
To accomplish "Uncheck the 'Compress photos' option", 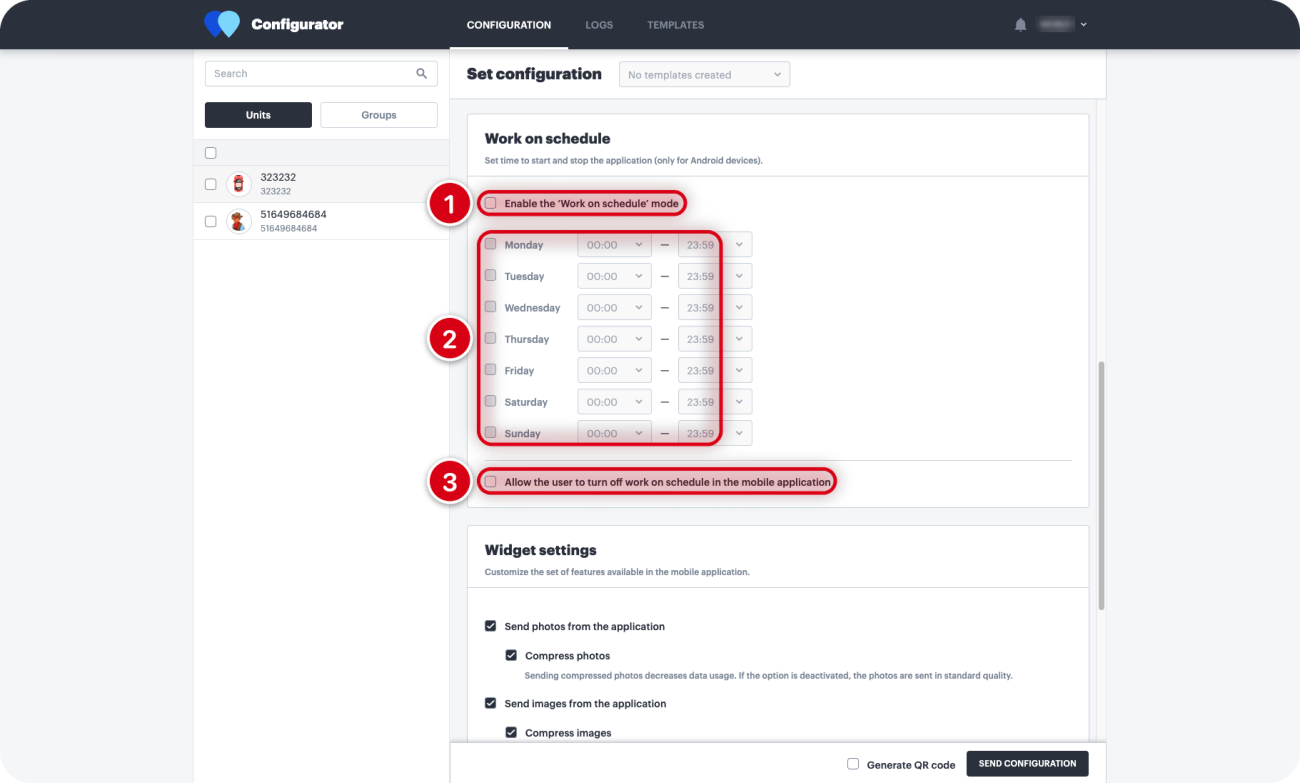I will coord(511,655).
